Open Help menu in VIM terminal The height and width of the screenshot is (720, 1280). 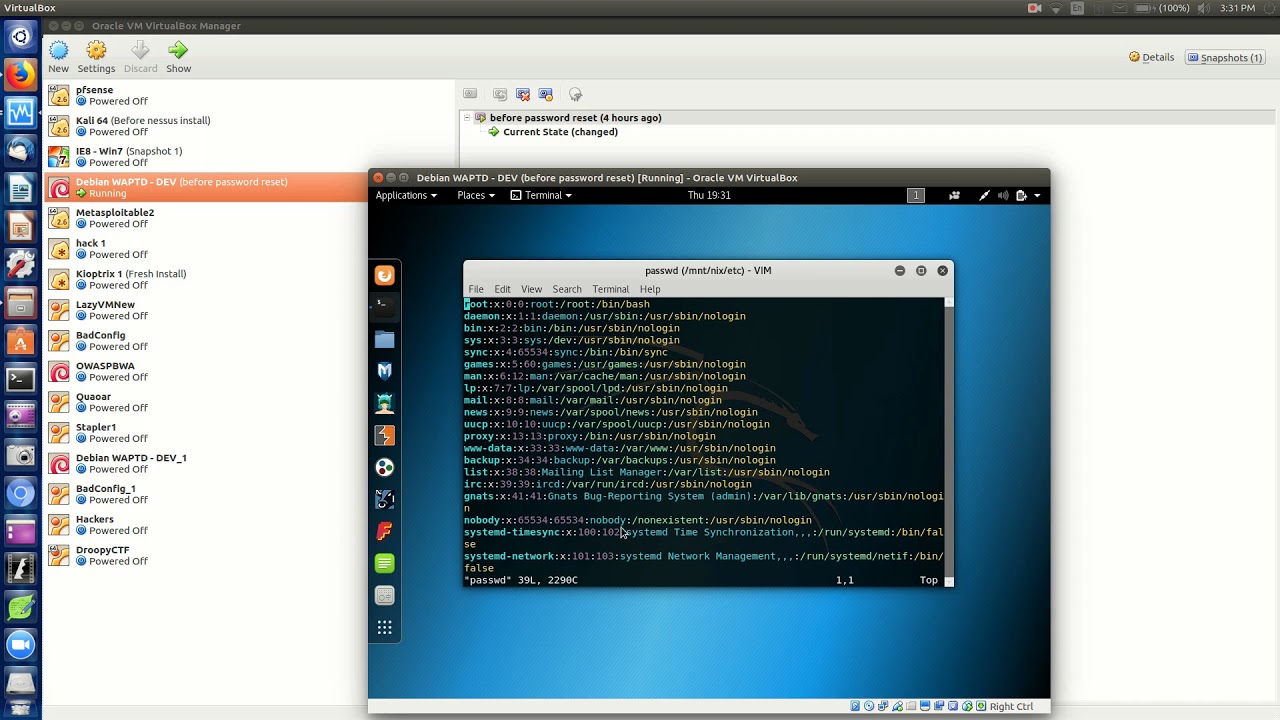click(650, 289)
